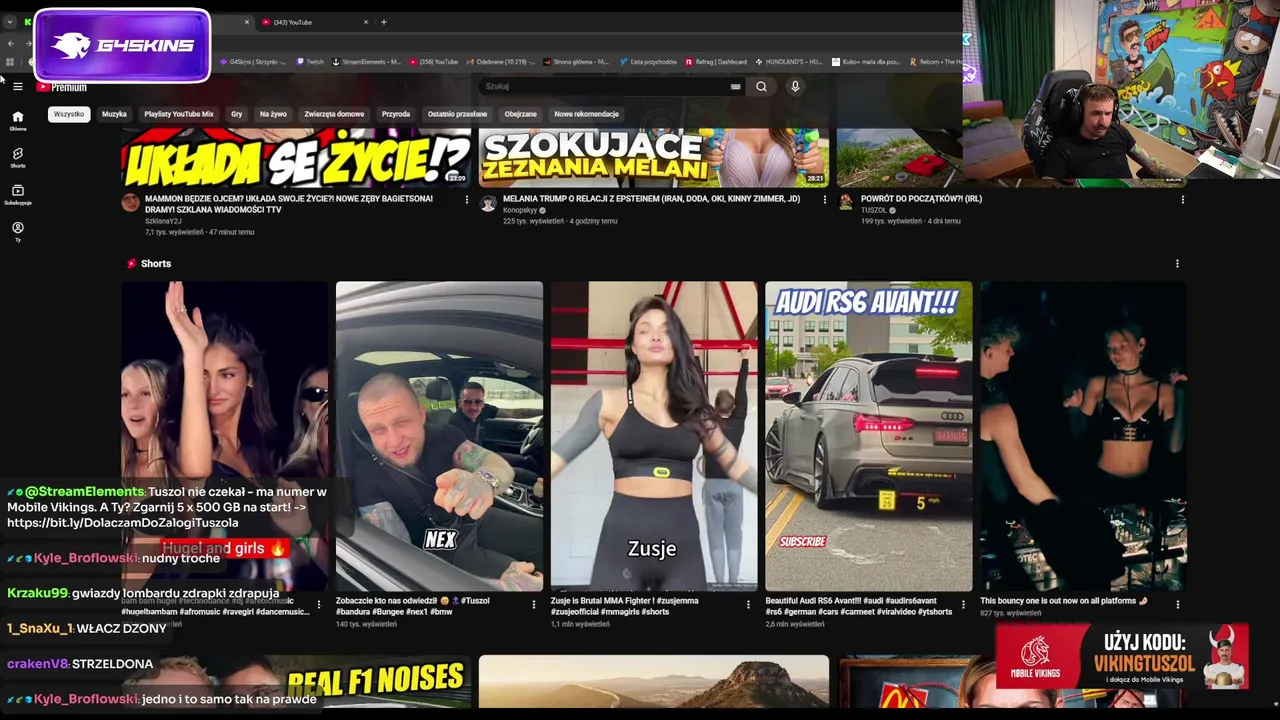Open the UKŁADA SE ŻYCIE video thumbnail
1280x720 pixels.
pyautogui.click(x=296, y=158)
